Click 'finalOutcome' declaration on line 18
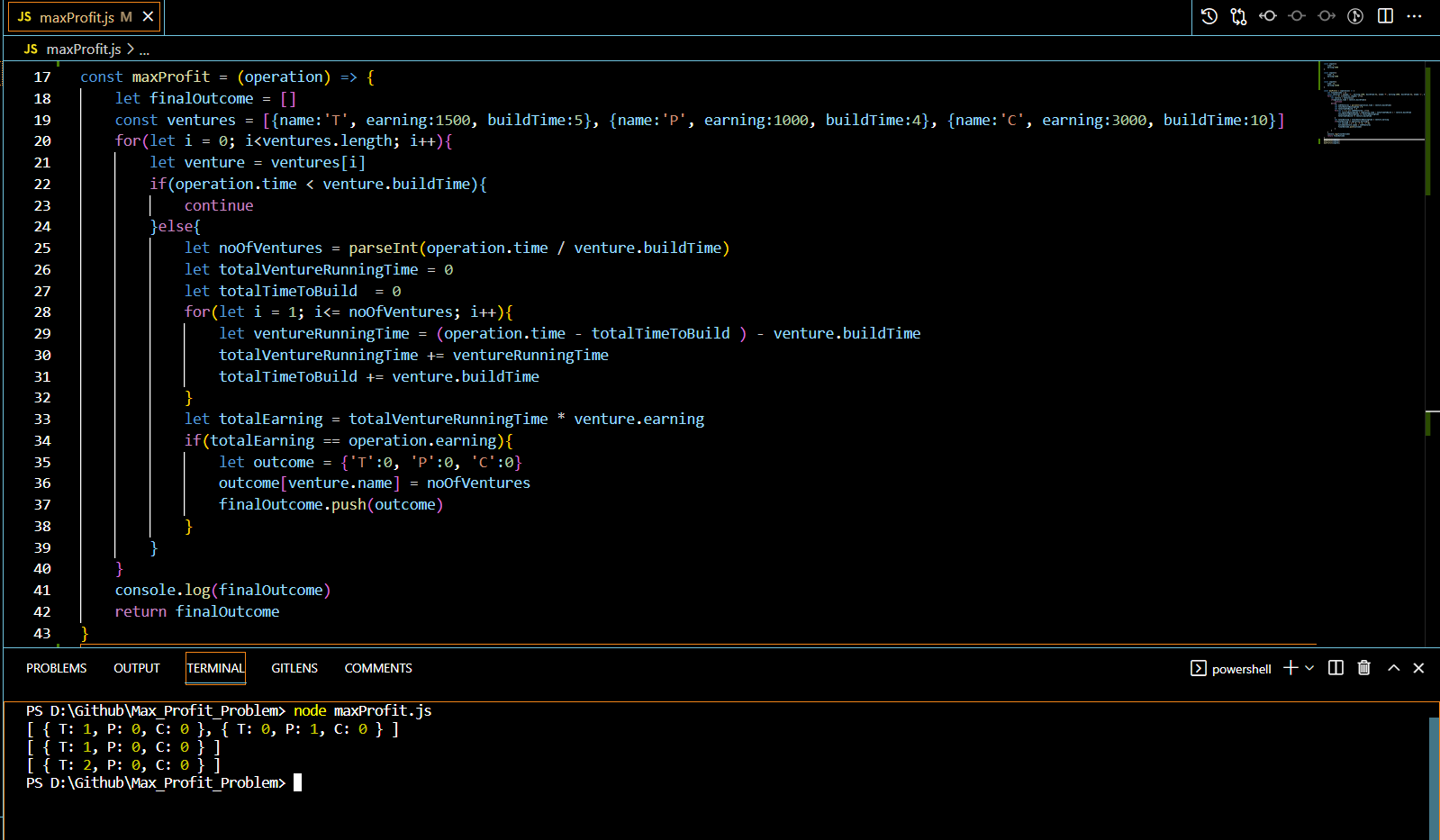The image size is (1440, 840). point(202,98)
